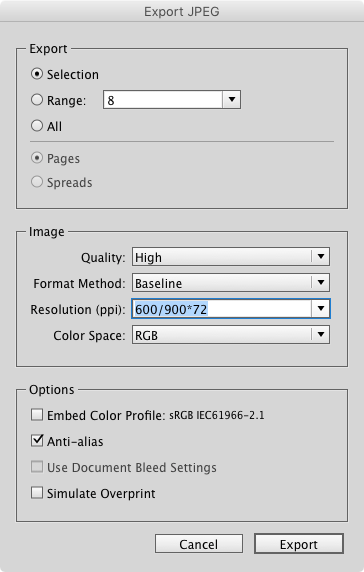Pick the Pages radio option
This screenshot has height=572, width=364.
37,158
